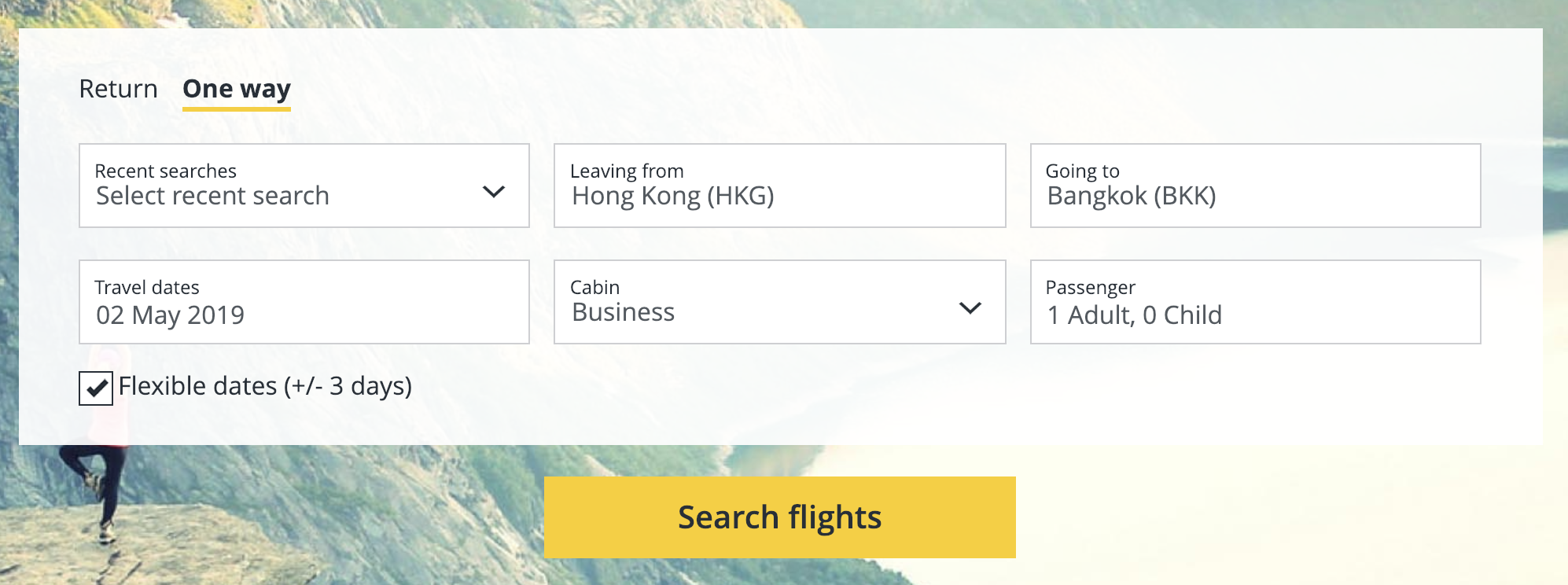Open the Passenger selection field

1256,302
